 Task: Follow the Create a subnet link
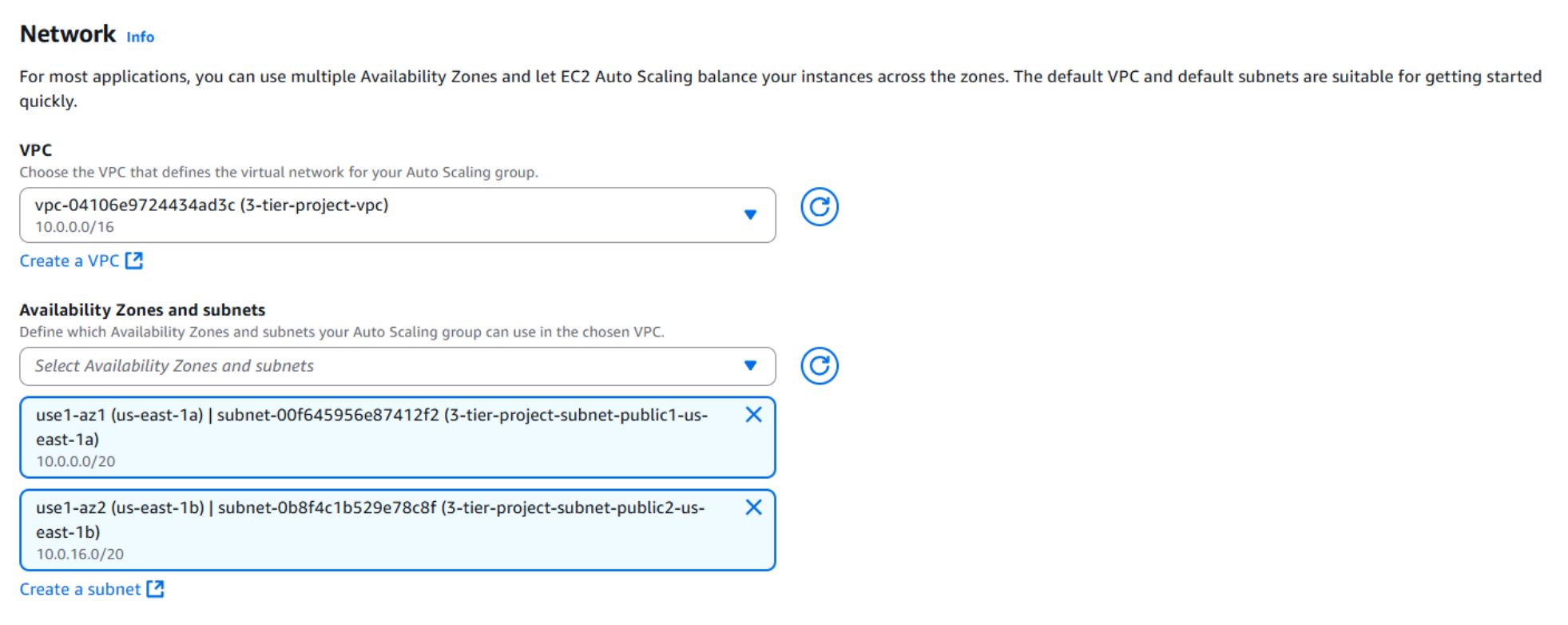(80, 589)
